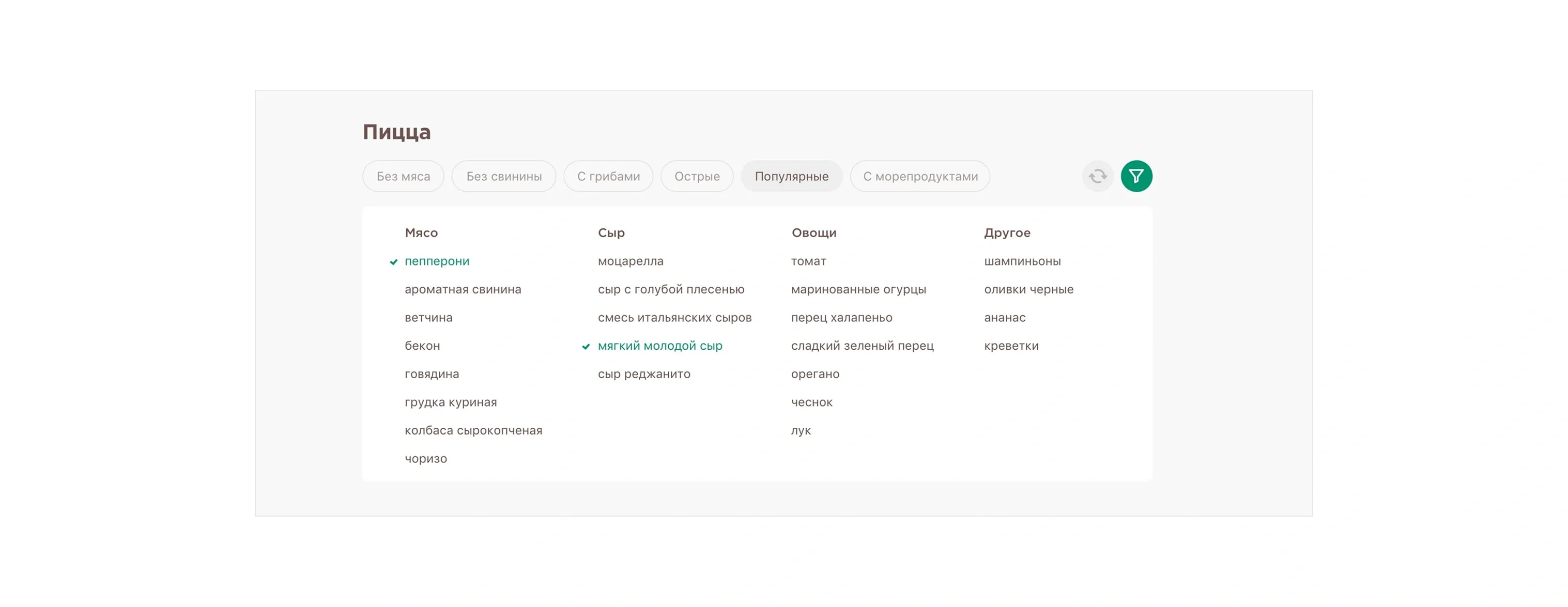The image size is (1568, 607).
Task: Click the 'Овощи' column heading
Action: pyautogui.click(x=814, y=233)
